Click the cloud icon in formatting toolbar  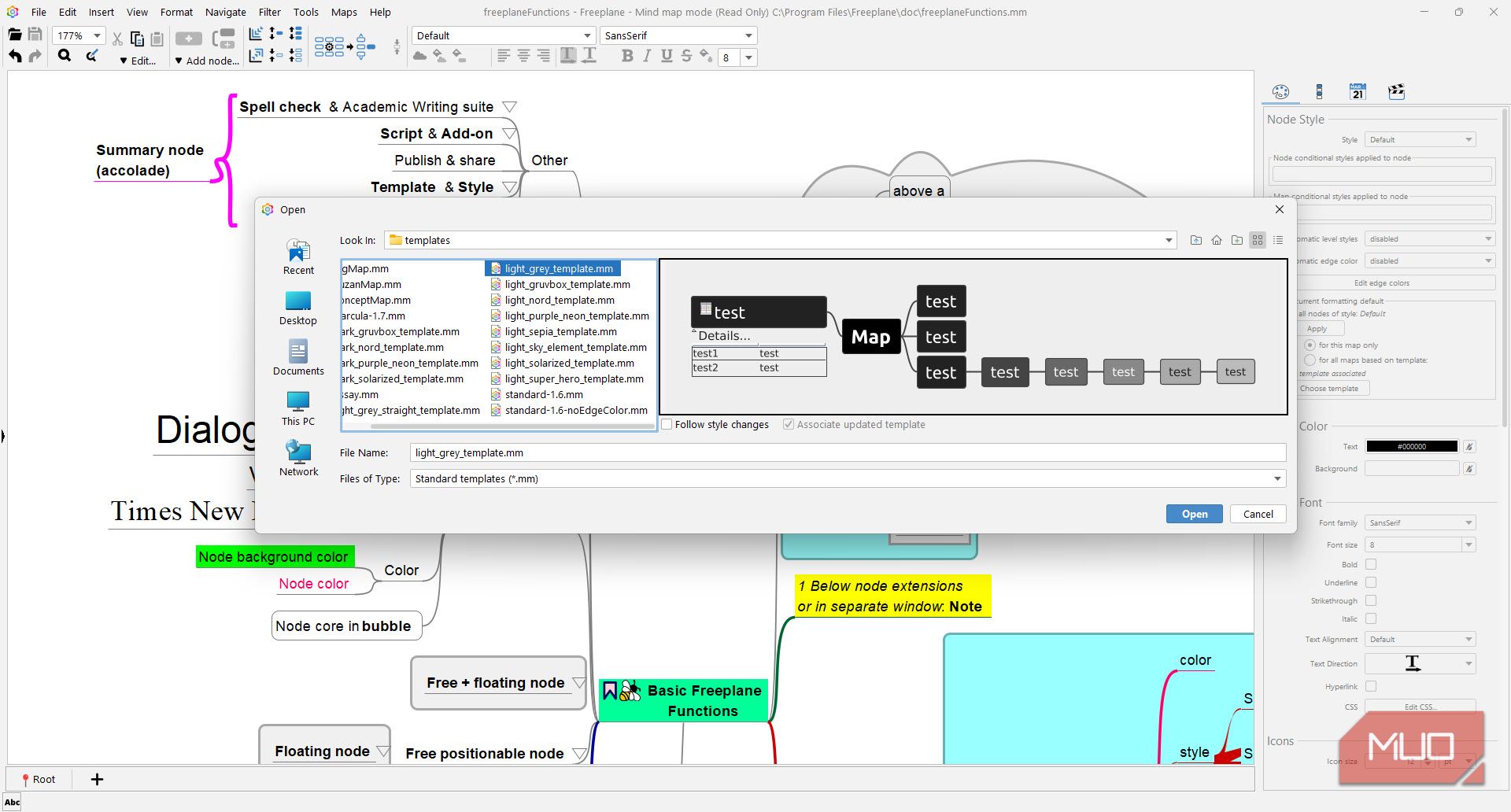point(419,56)
